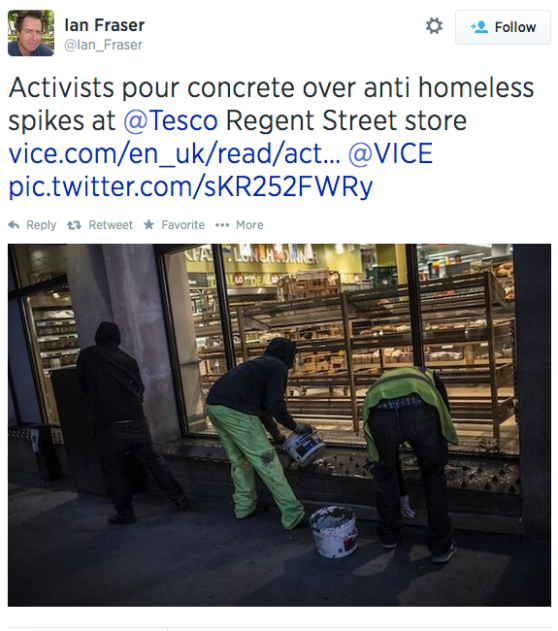
Task: Open the @VICE mention link
Action: (x=390, y=153)
